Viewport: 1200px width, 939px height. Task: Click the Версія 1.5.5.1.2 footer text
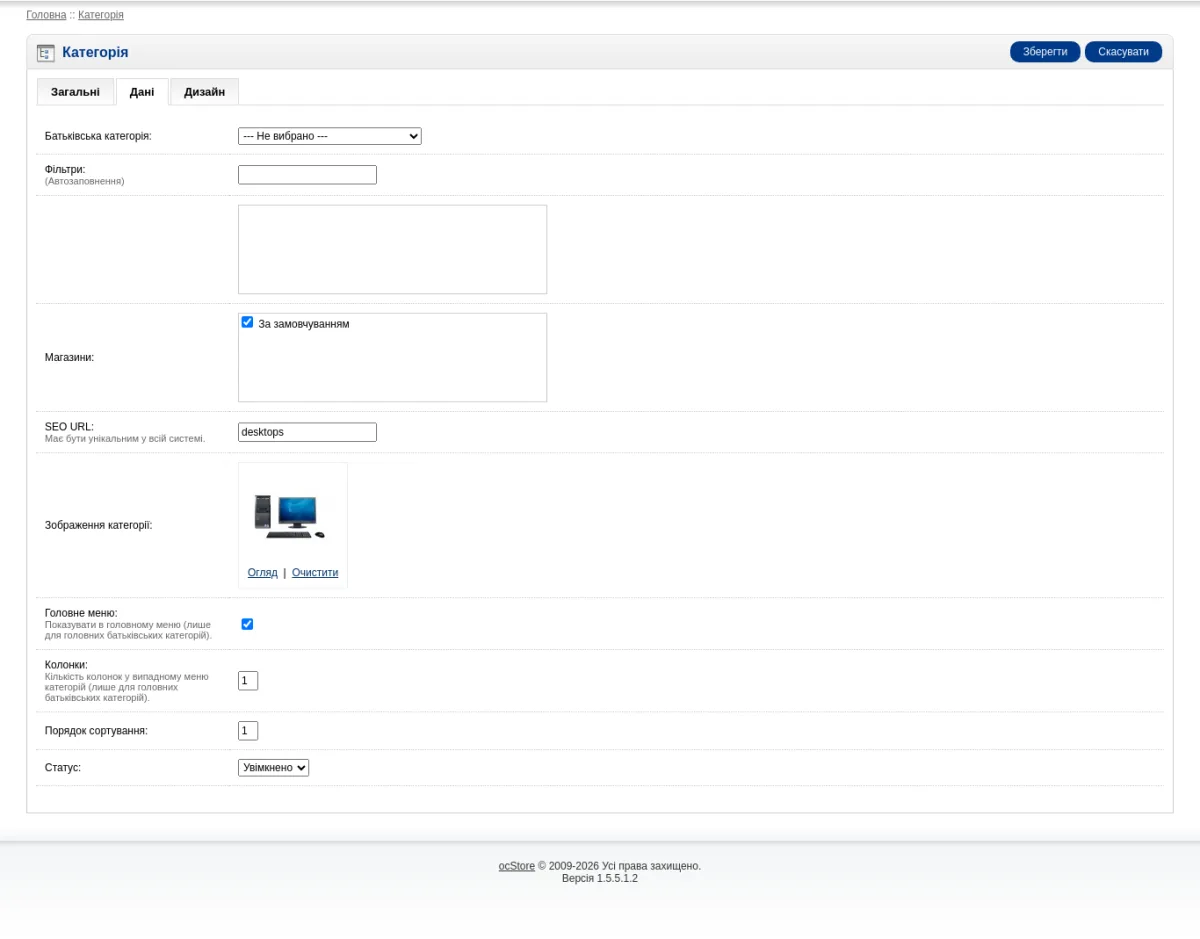pyautogui.click(x=600, y=879)
